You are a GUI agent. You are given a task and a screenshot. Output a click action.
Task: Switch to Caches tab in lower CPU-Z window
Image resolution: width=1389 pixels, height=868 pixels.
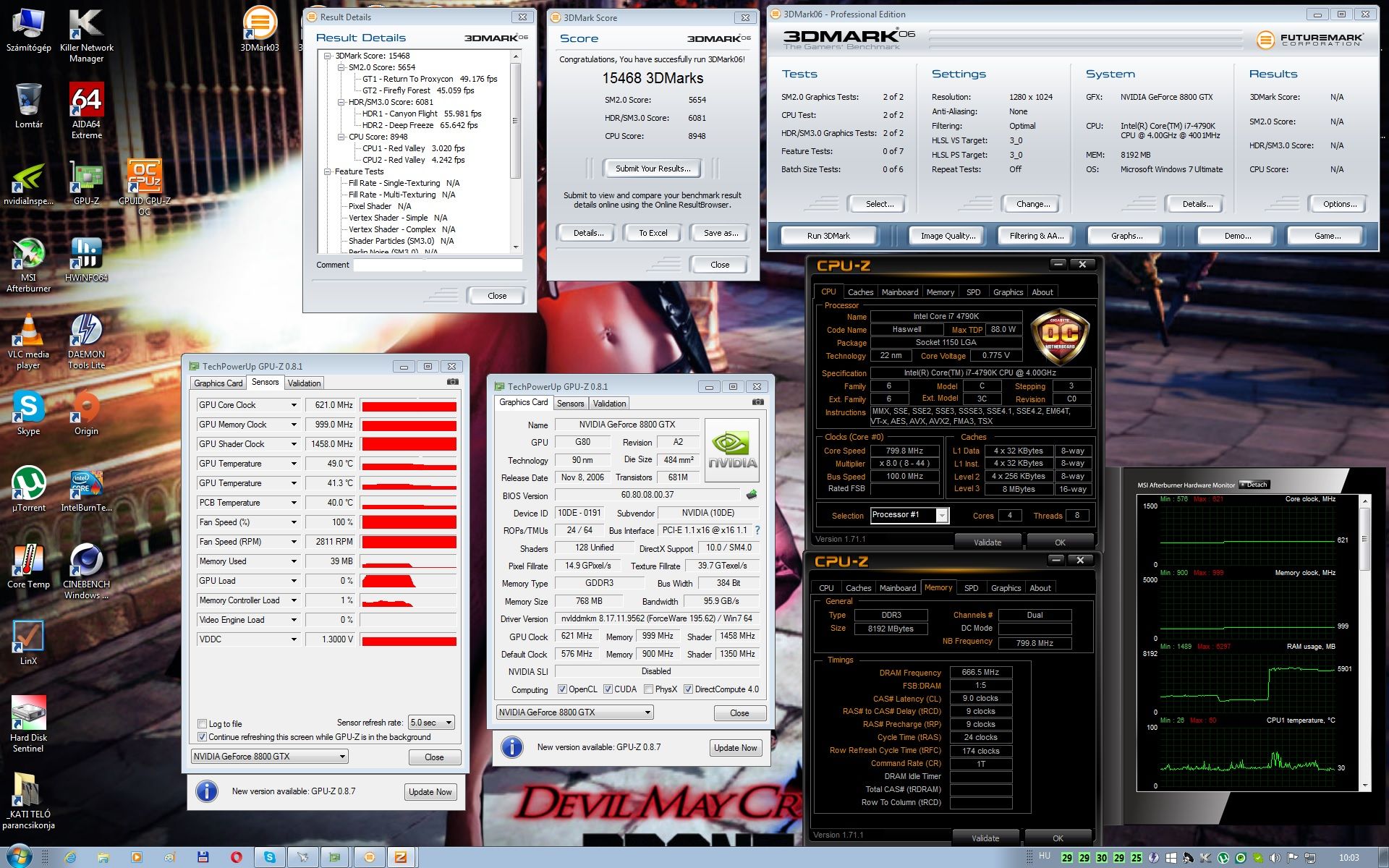click(858, 588)
